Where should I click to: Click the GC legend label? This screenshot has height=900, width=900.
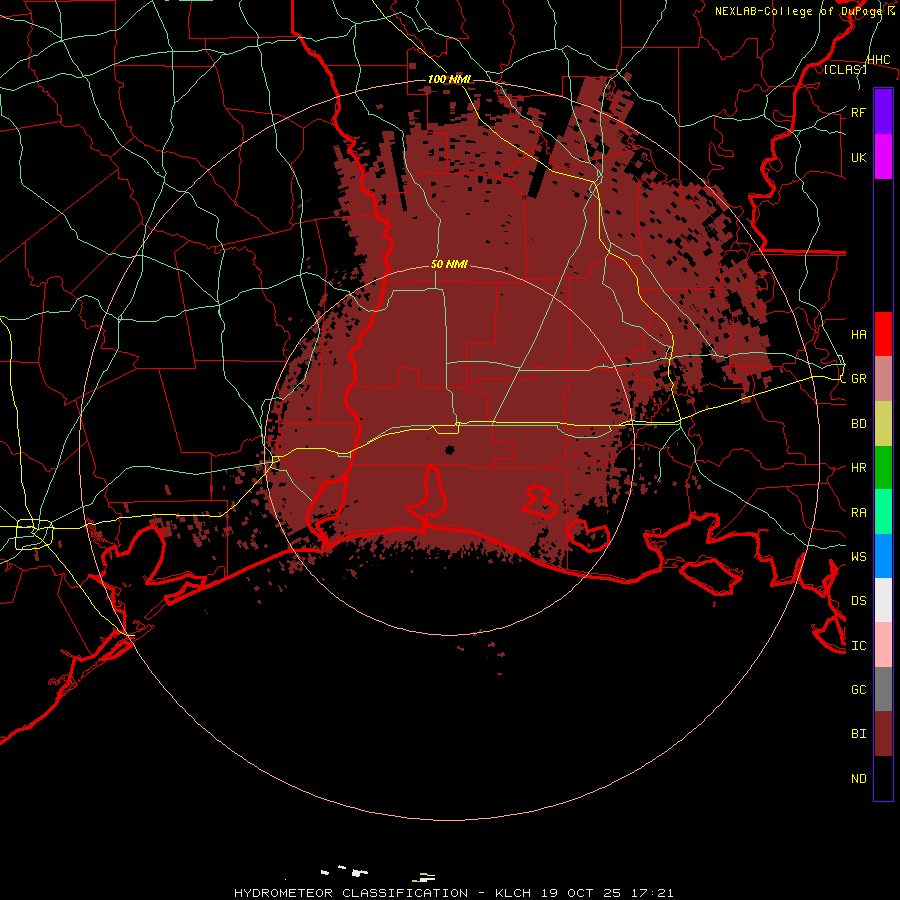859,689
